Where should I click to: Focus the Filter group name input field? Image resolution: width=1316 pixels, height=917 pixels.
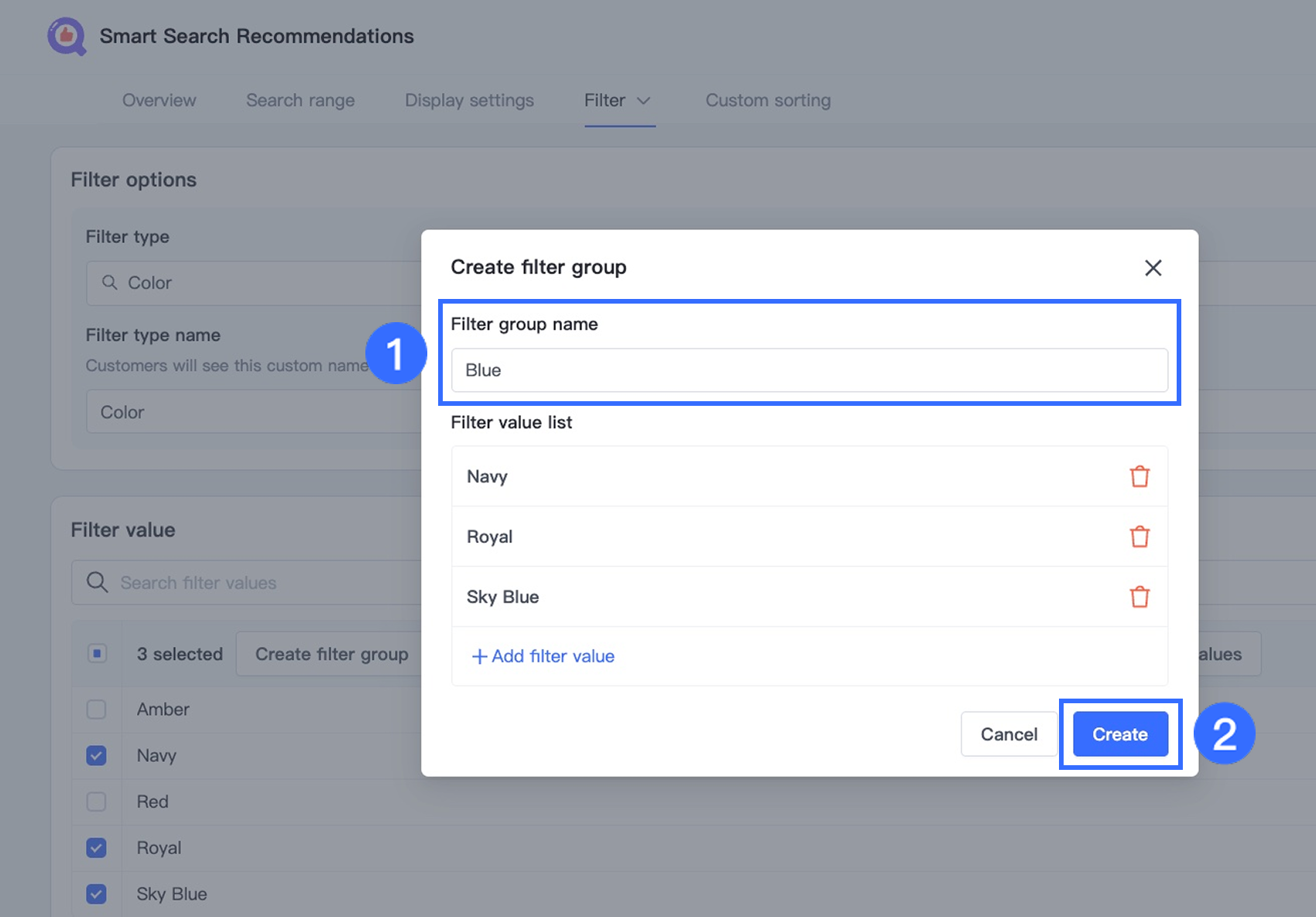click(809, 370)
